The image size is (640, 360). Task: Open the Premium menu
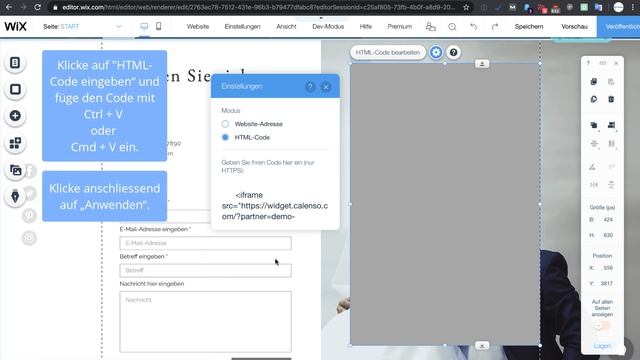(400, 27)
